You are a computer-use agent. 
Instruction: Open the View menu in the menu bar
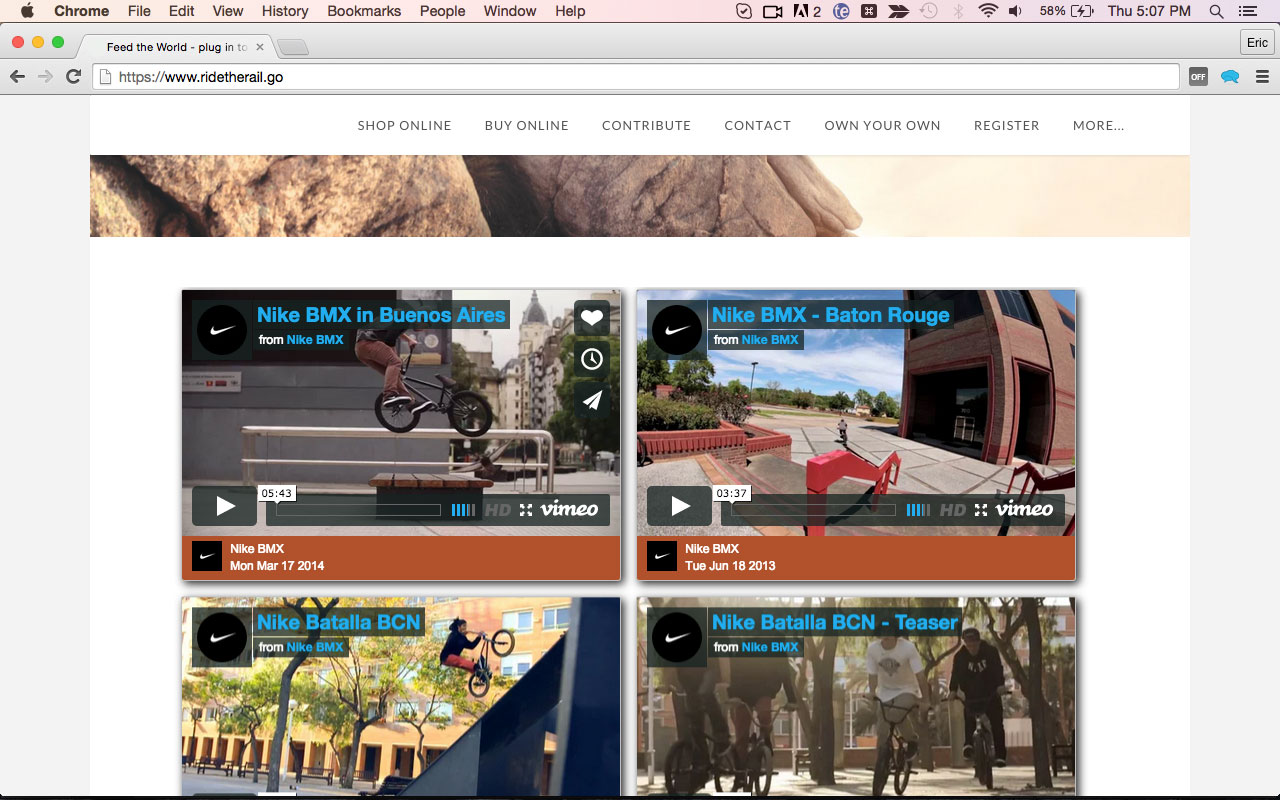pyautogui.click(x=228, y=11)
